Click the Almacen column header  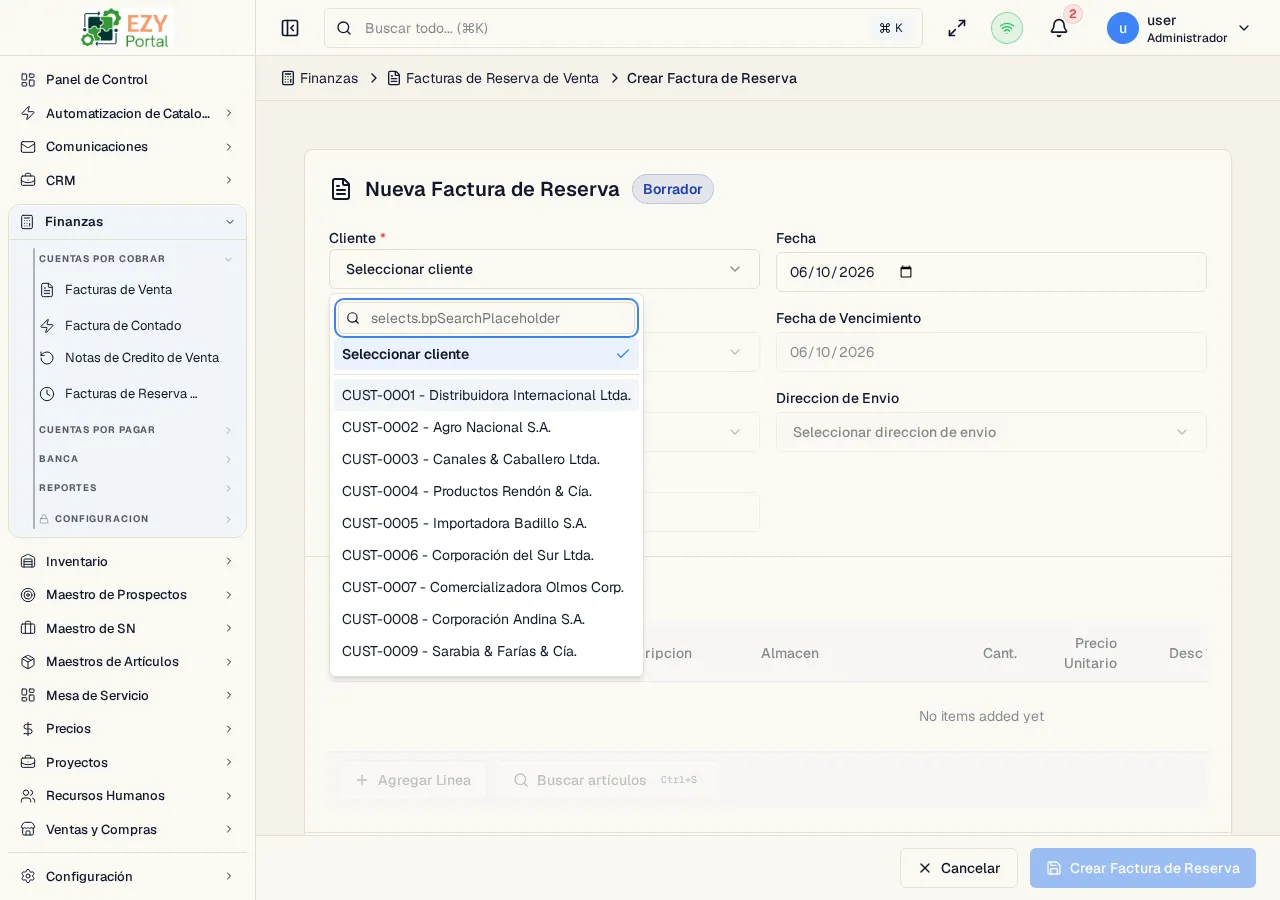(790, 653)
